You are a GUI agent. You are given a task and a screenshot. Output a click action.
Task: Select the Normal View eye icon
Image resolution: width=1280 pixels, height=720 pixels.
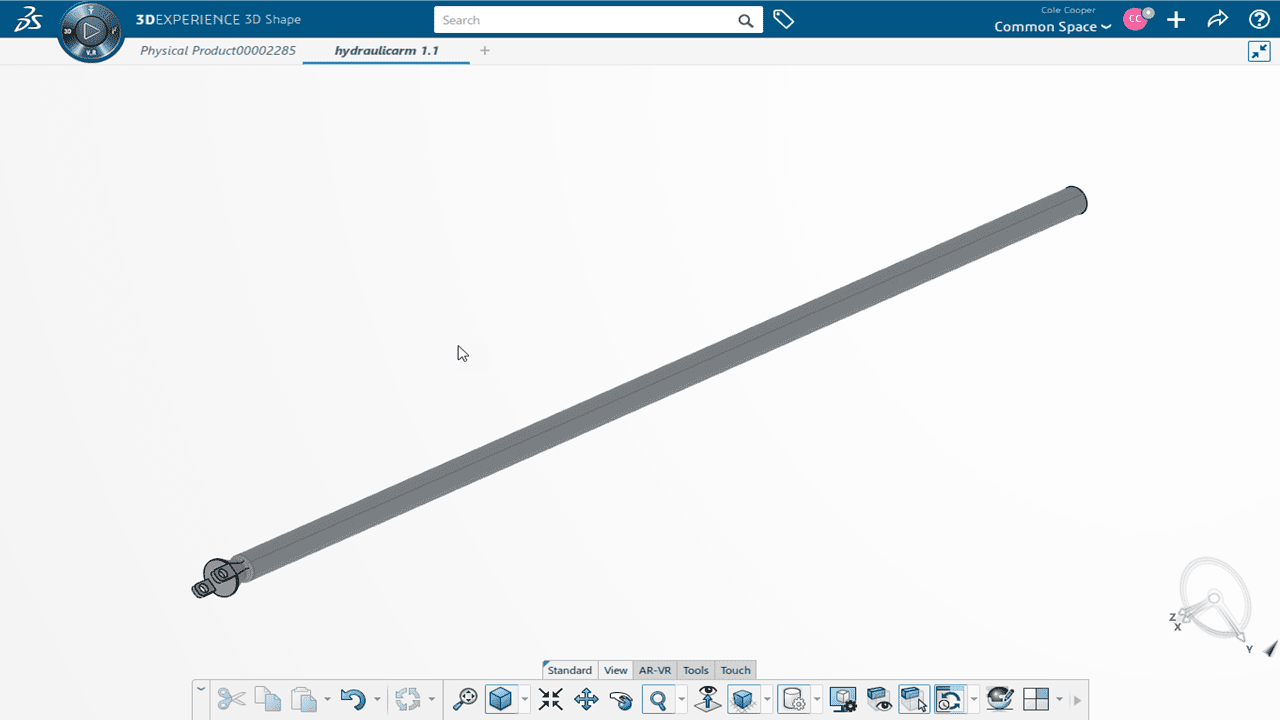tap(708, 699)
